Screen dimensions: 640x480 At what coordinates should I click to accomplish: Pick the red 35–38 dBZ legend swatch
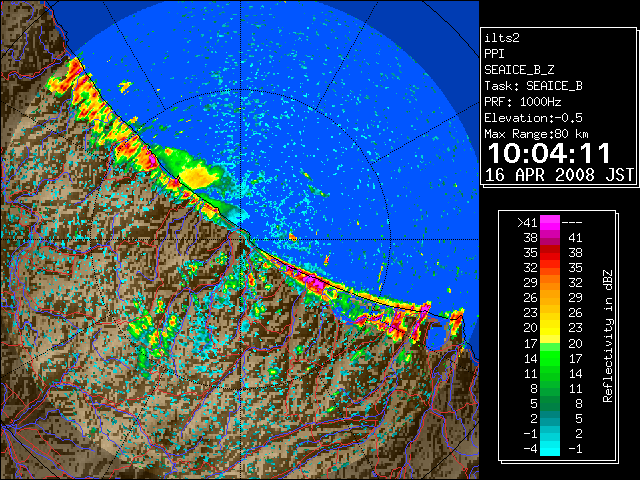550,253
